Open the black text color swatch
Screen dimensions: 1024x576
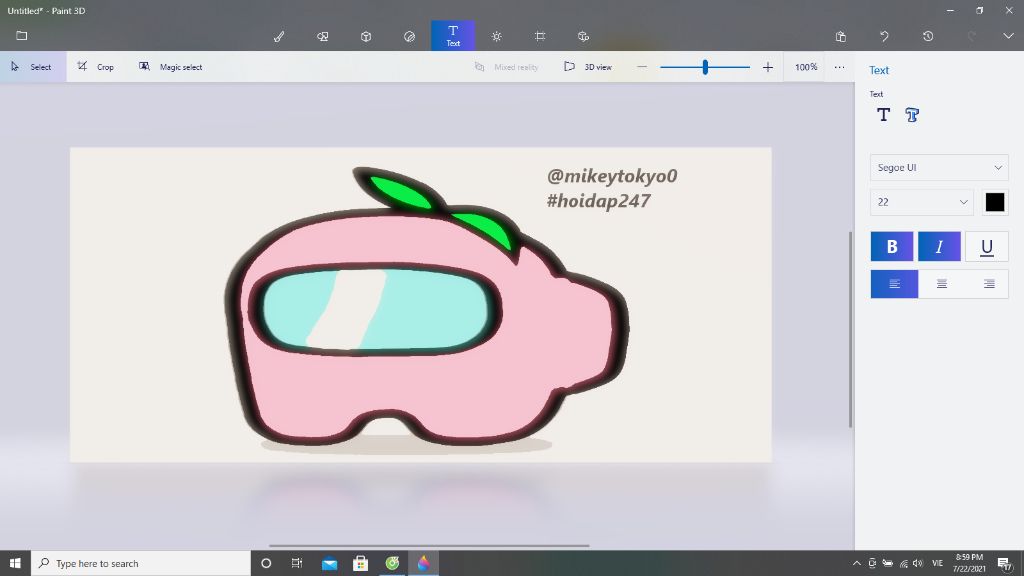(x=995, y=202)
